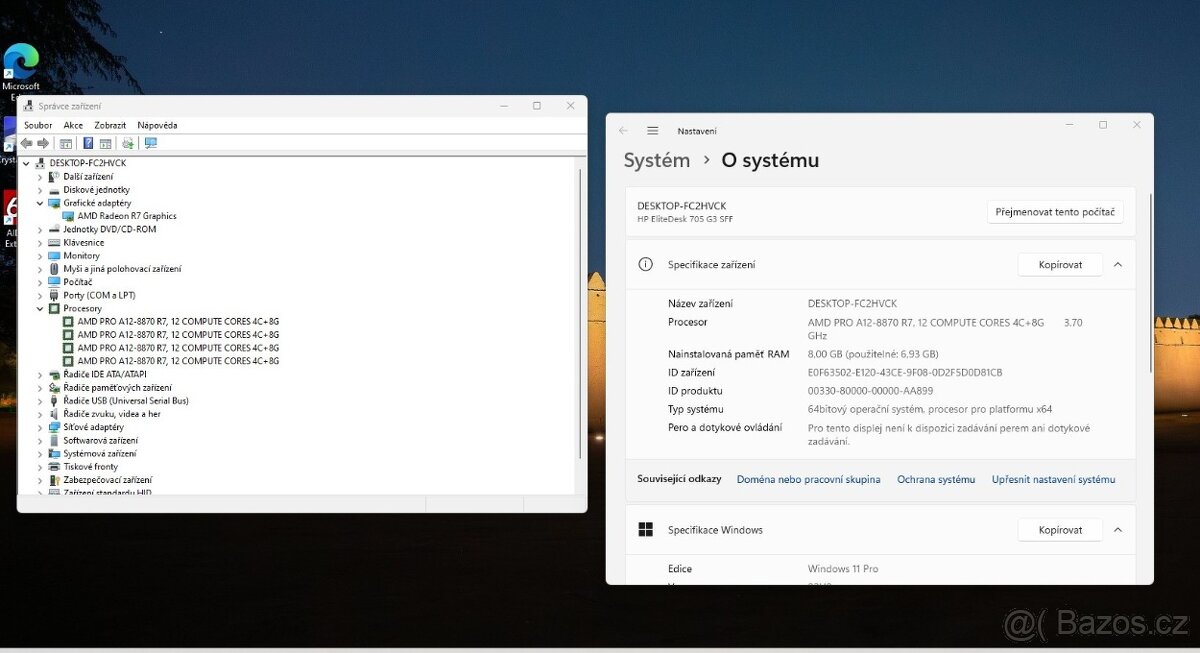
Task: Click Přejmenovat tento počítač button
Action: point(1055,212)
